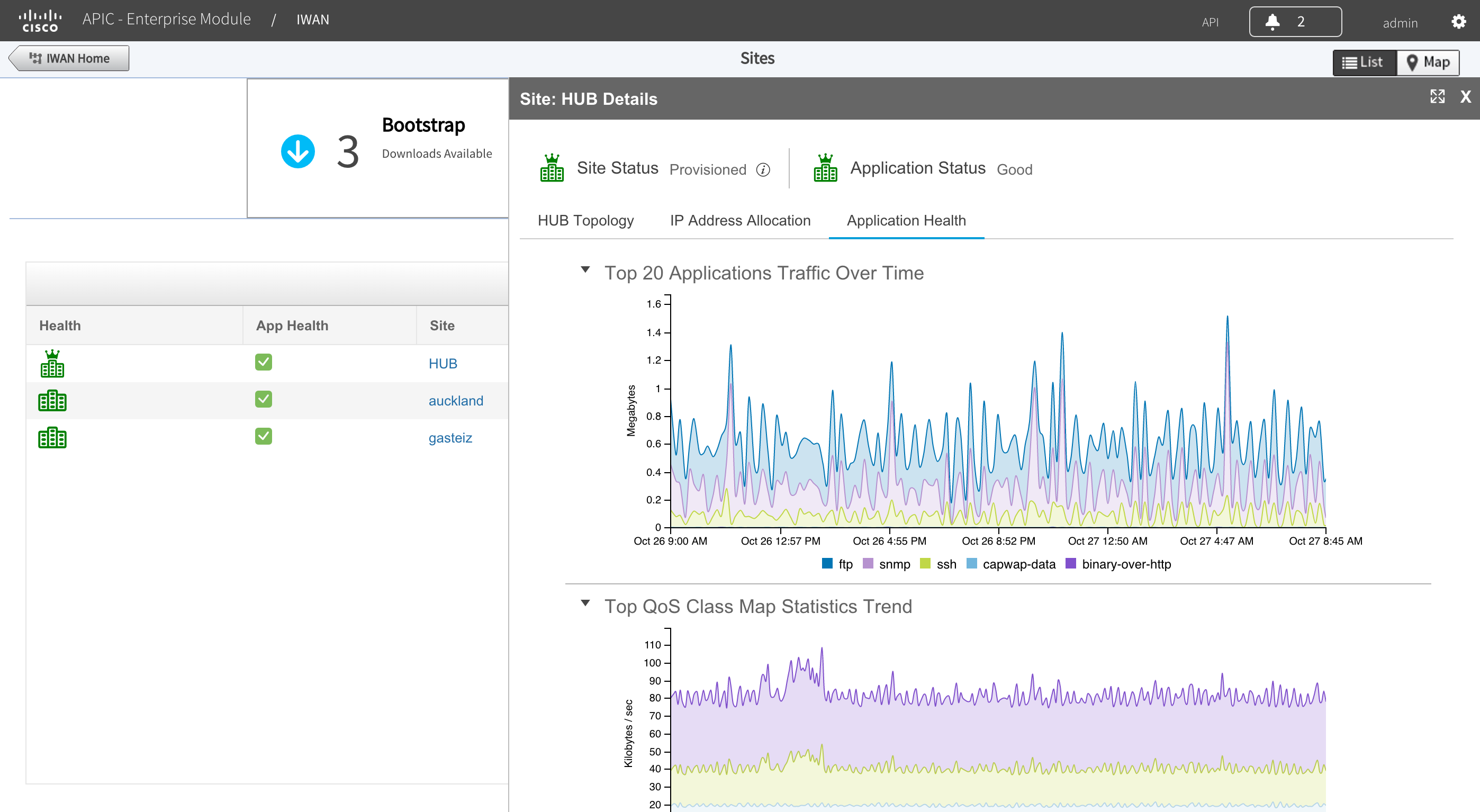Go back to IWAN Home

pyautogui.click(x=69, y=58)
